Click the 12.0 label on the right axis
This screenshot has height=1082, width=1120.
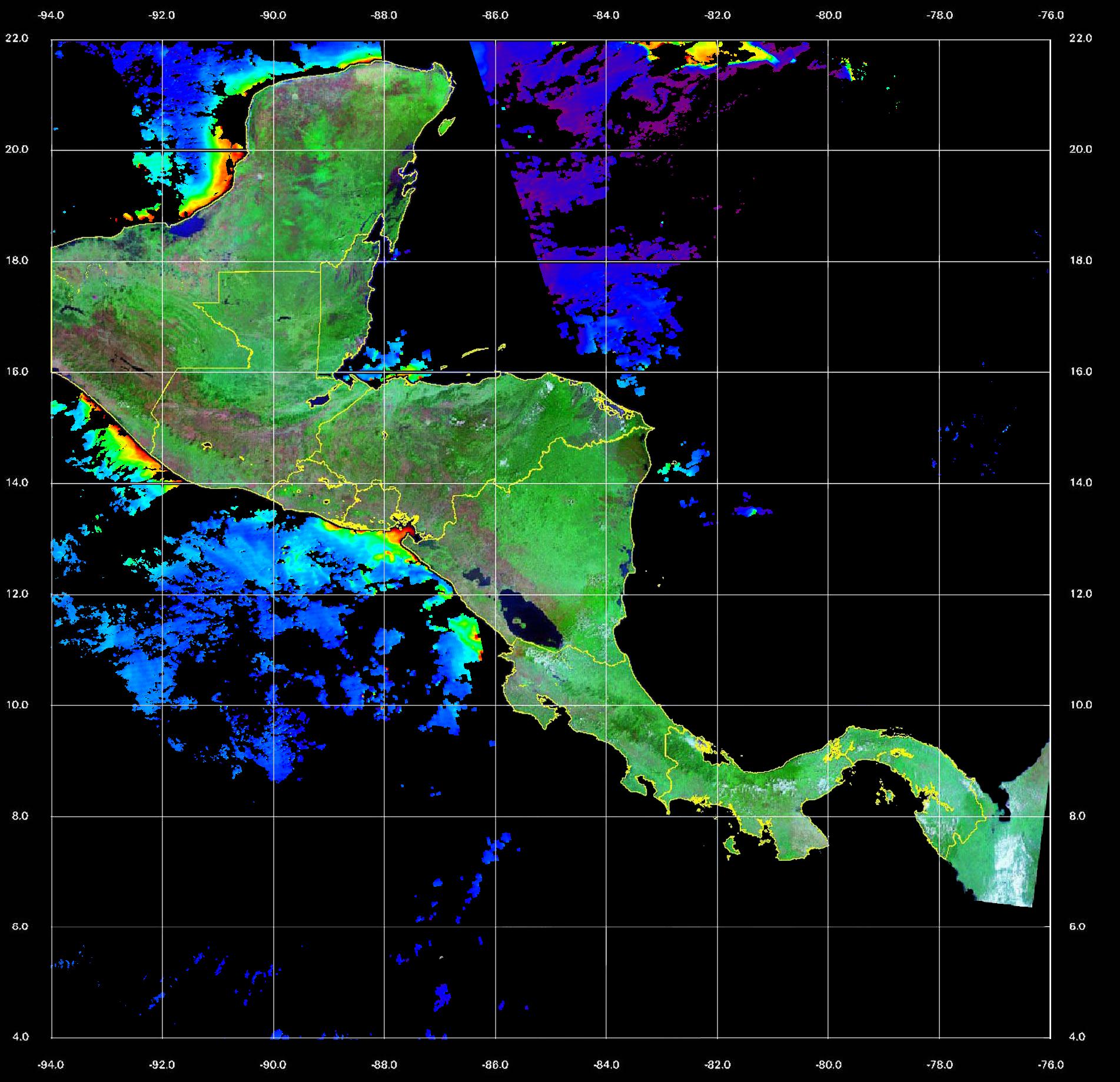pyautogui.click(x=1080, y=594)
